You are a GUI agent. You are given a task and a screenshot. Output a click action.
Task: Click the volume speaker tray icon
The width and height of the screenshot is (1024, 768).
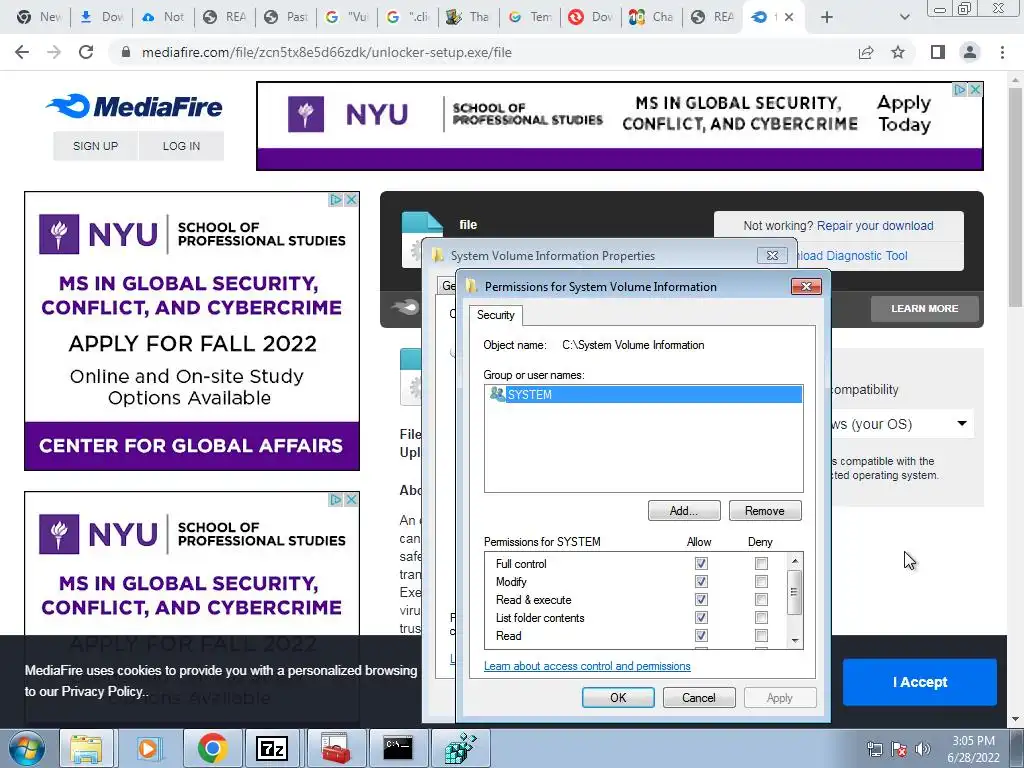coord(923,749)
